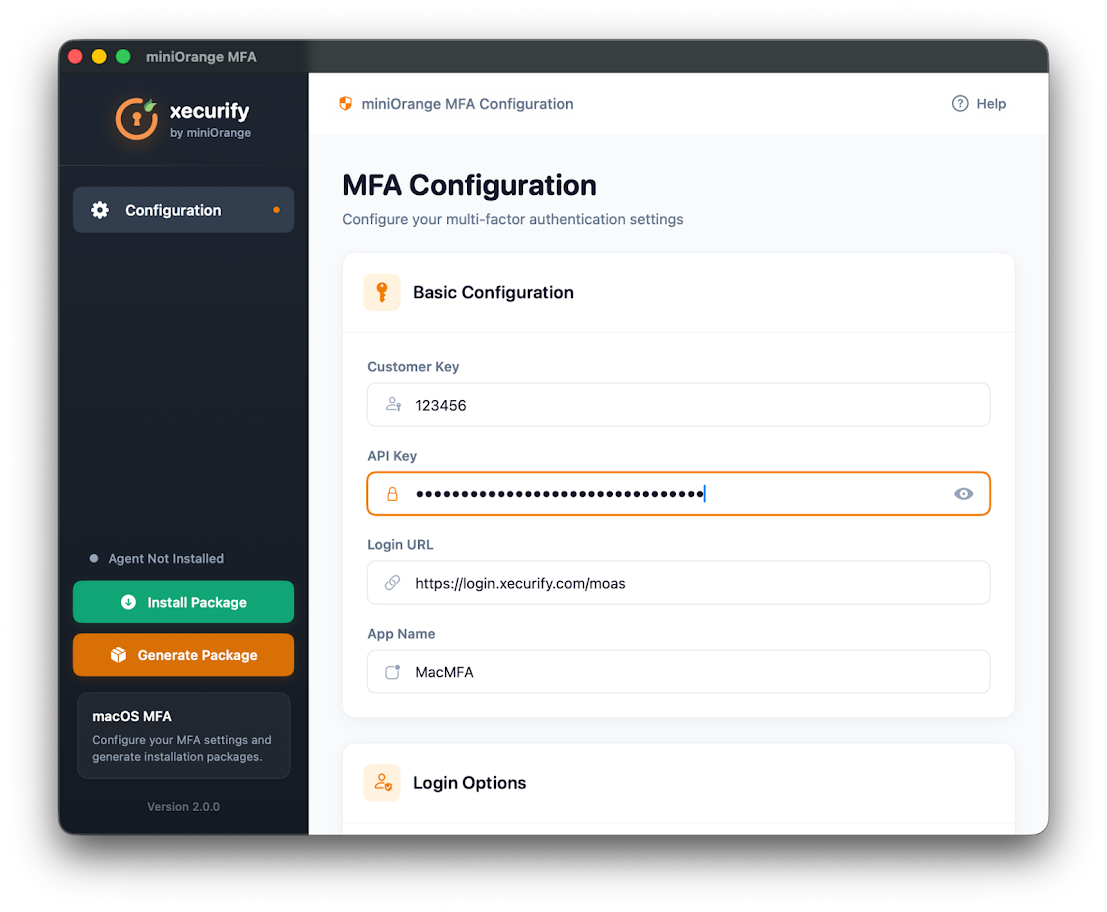Focus the Login URL input field
1107x912 pixels.
[678, 582]
